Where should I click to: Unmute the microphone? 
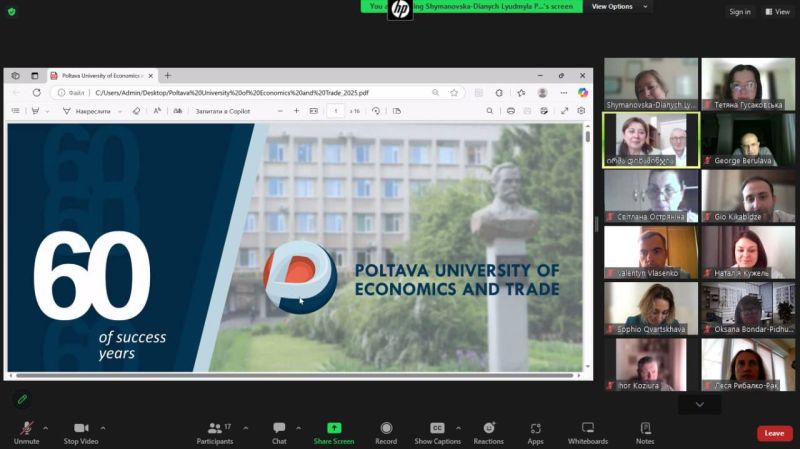[x=26, y=432]
